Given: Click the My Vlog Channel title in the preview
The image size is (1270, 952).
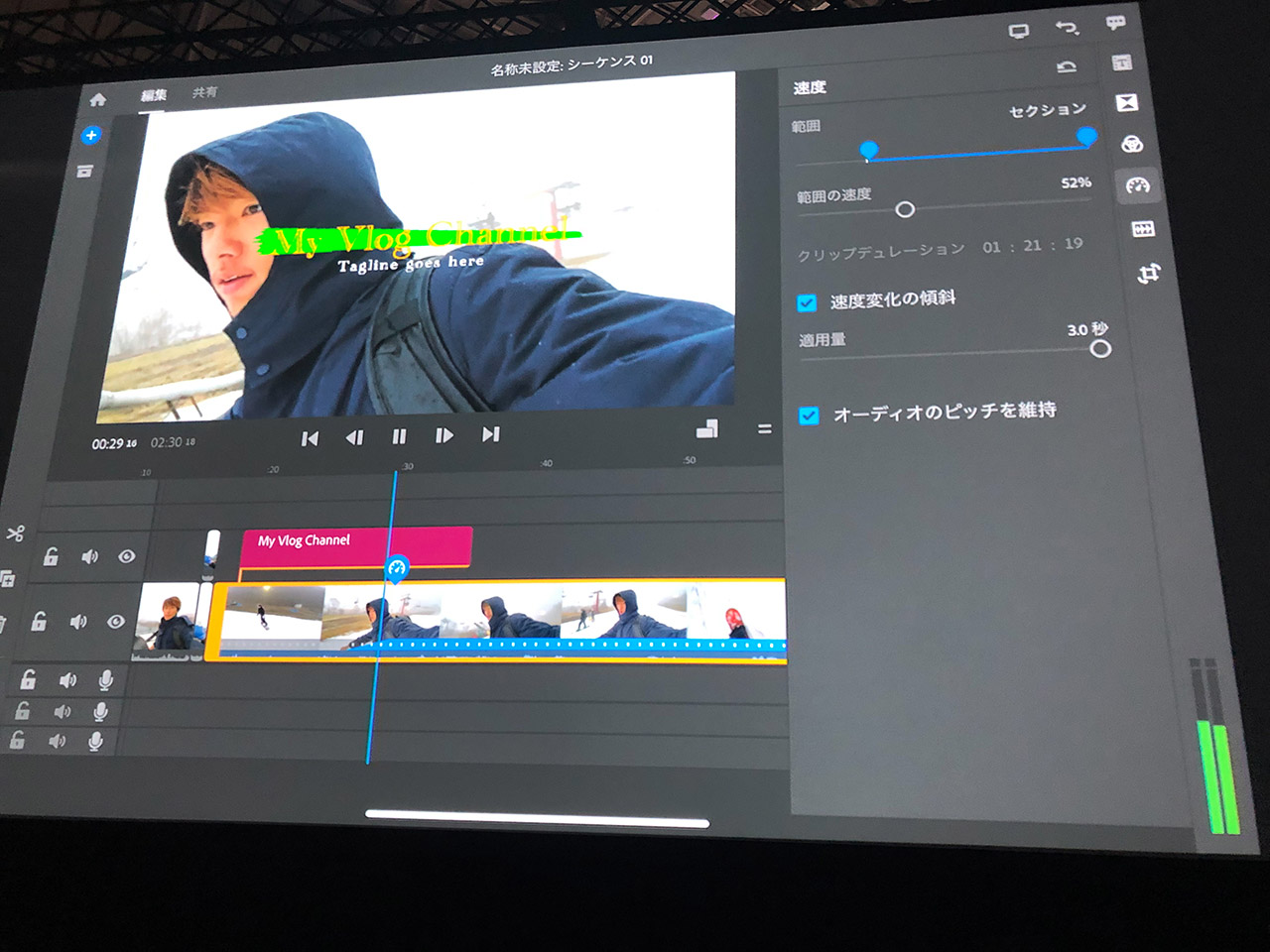Looking at the screenshot, I should tap(422, 237).
